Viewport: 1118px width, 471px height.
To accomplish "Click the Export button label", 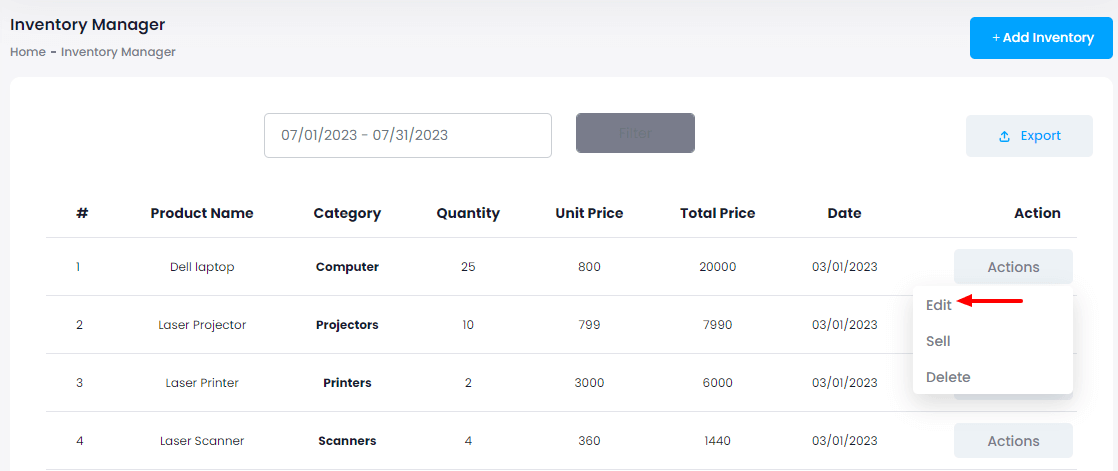I will click(x=1040, y=136).
